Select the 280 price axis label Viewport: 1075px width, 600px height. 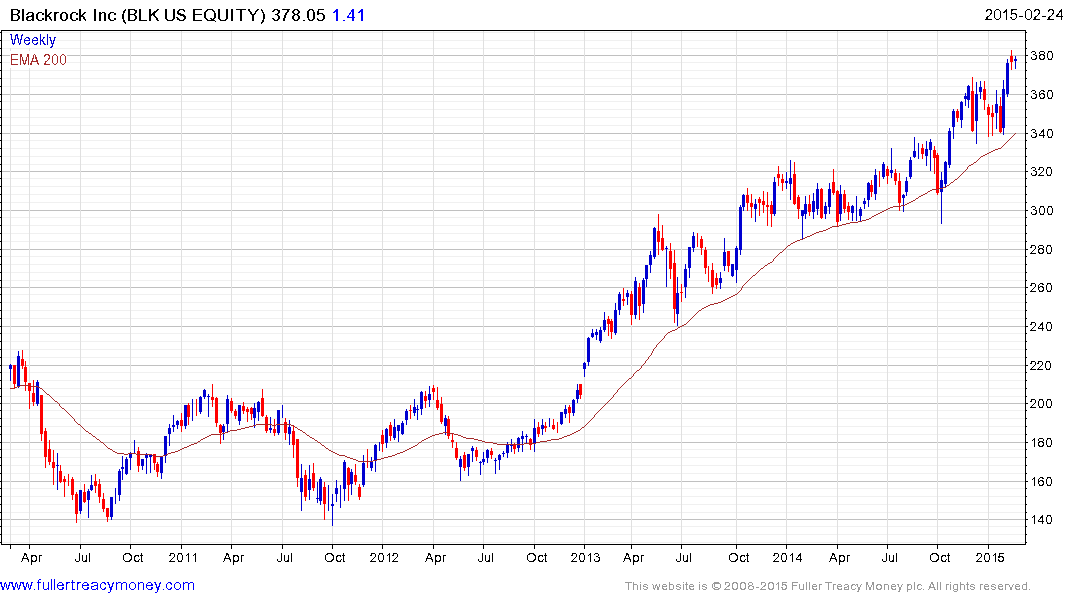tap(1042, 250)
